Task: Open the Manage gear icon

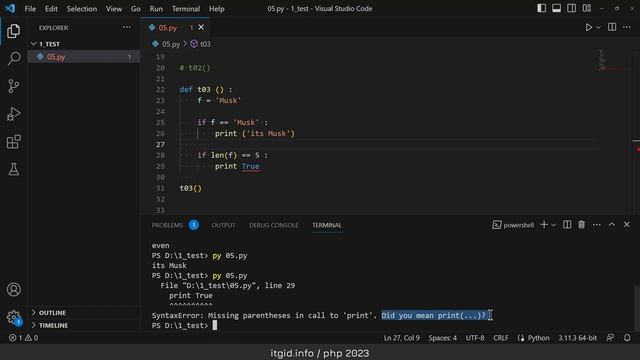Action: coord(13,317)
